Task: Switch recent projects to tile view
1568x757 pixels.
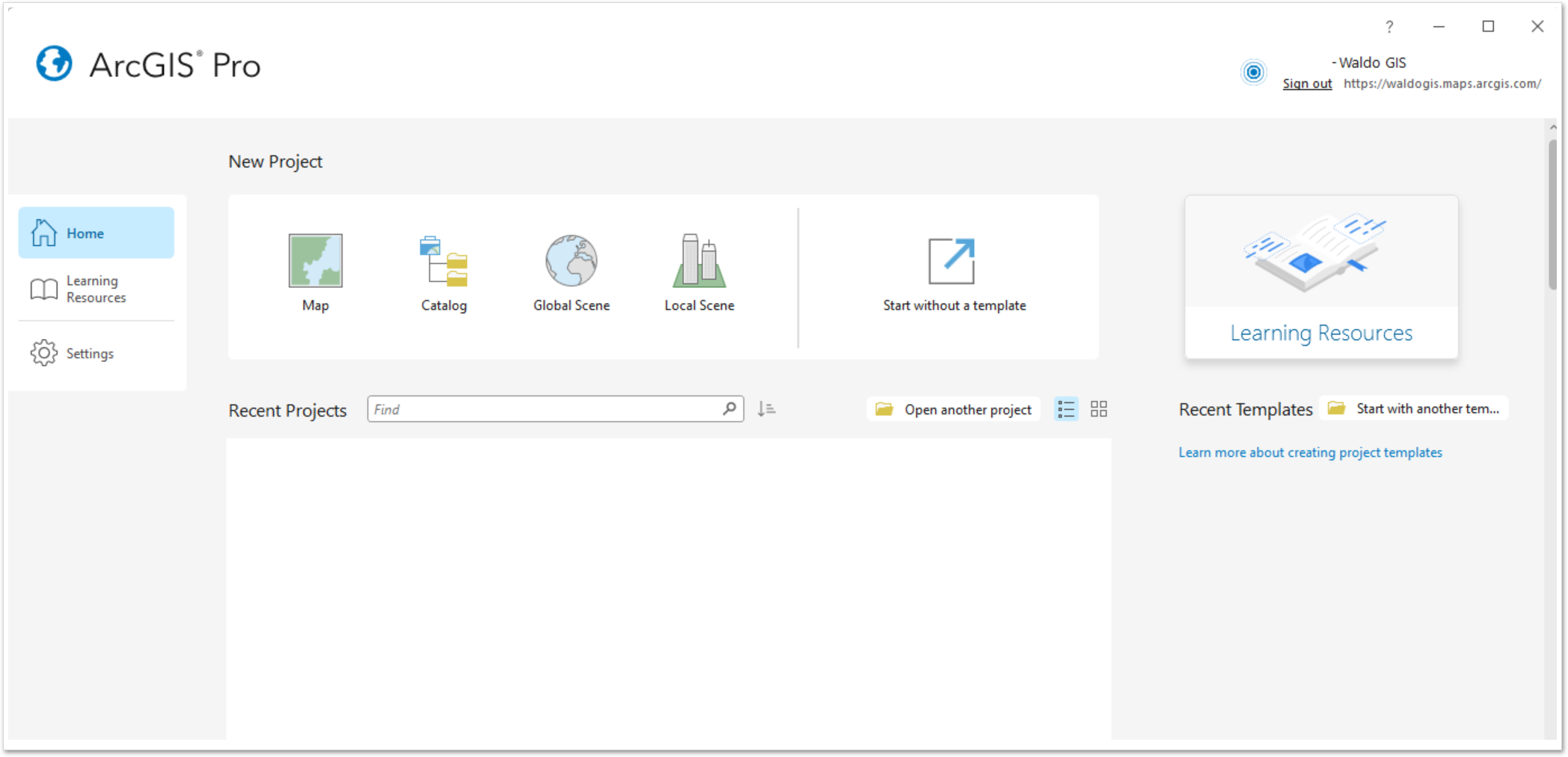Action: pos(1099,409)
